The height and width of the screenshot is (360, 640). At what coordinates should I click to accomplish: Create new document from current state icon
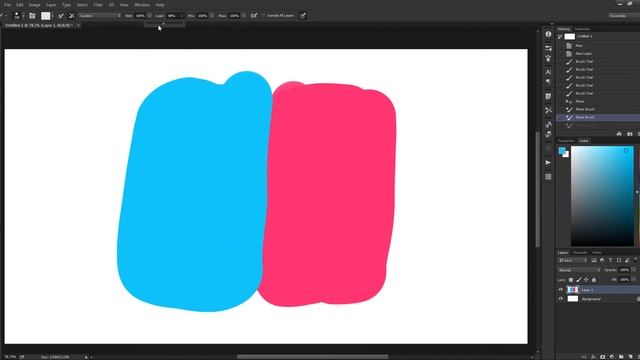tap(619, 134)
